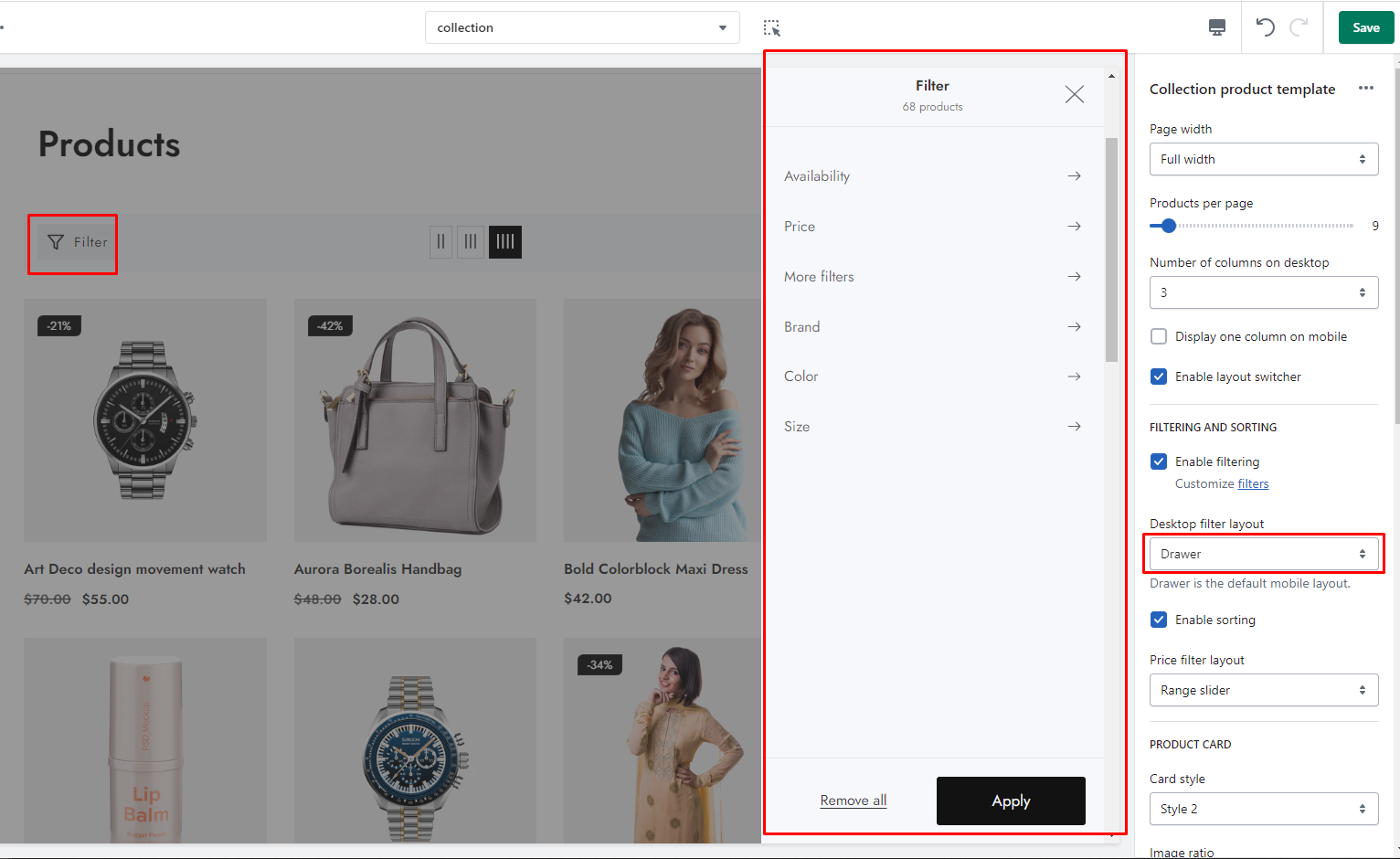The height and width of the screenshot is (859, 1400).
Task: Select the two-column layout switcher icon
Action: coord(440,242)
